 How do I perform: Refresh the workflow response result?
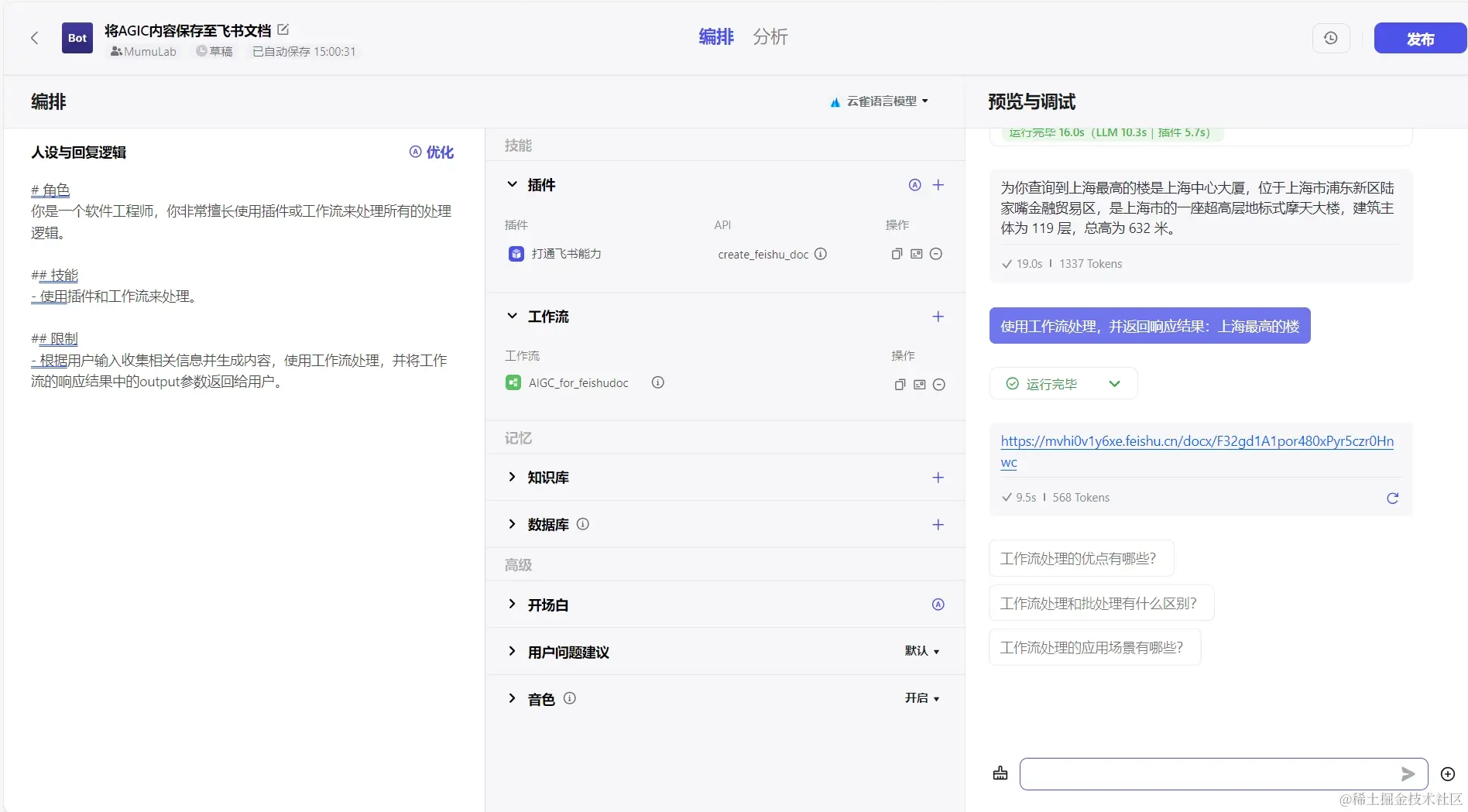[1391, 499]
